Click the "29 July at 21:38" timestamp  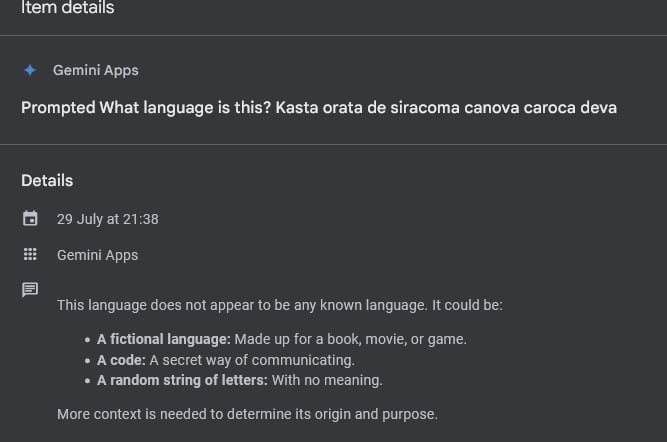[x=108, y=219]
